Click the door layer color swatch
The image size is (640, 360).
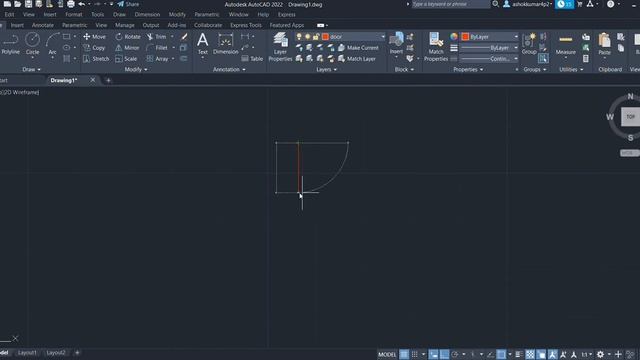point(325,37)
